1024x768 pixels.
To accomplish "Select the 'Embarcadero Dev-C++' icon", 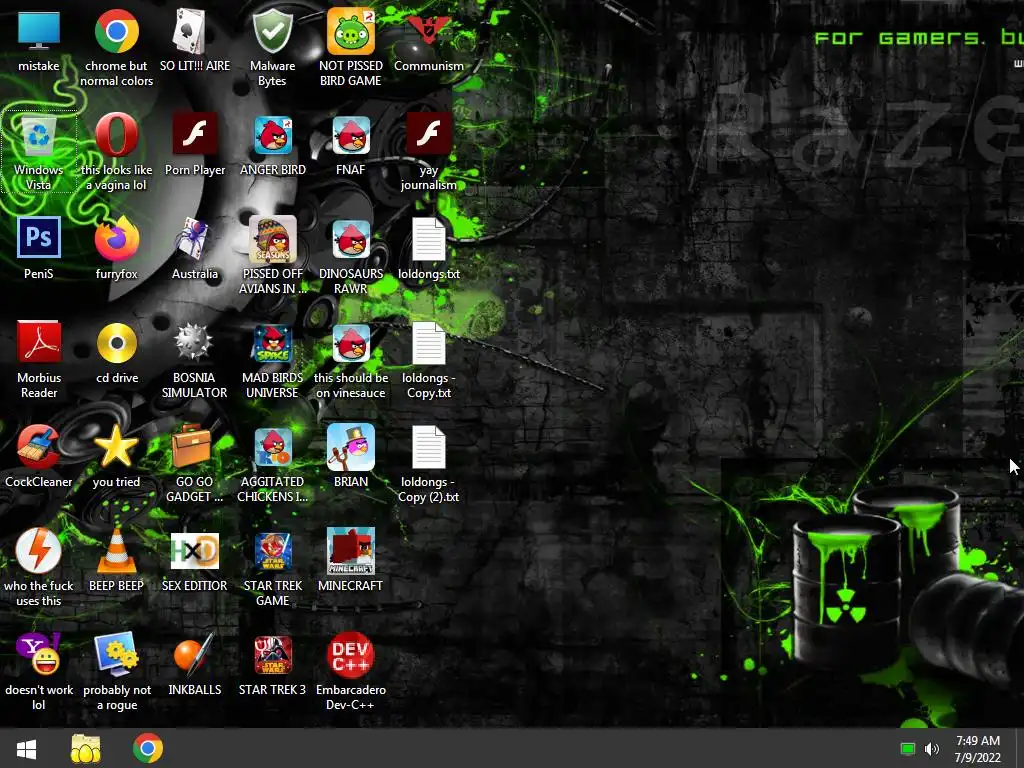I will 351,654.
